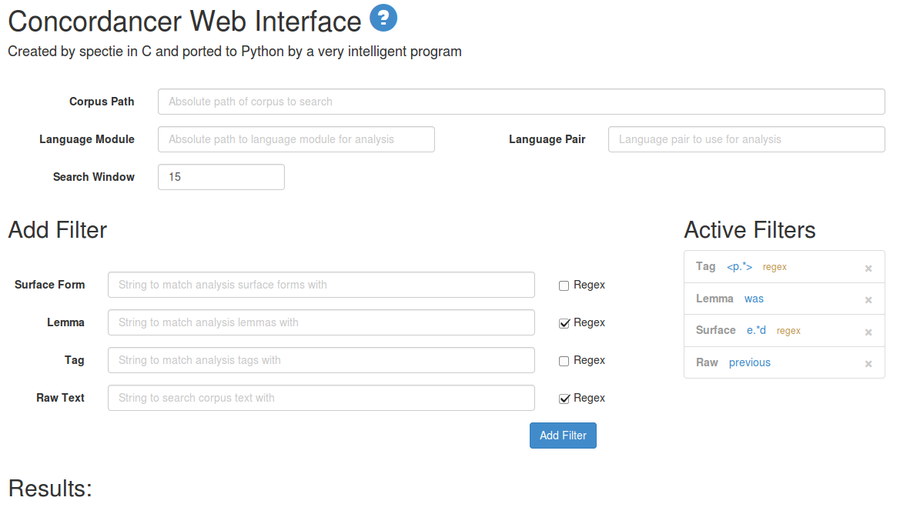Remove the Raw previous active filter
The image size is (900, 524).
click(868, 364)
